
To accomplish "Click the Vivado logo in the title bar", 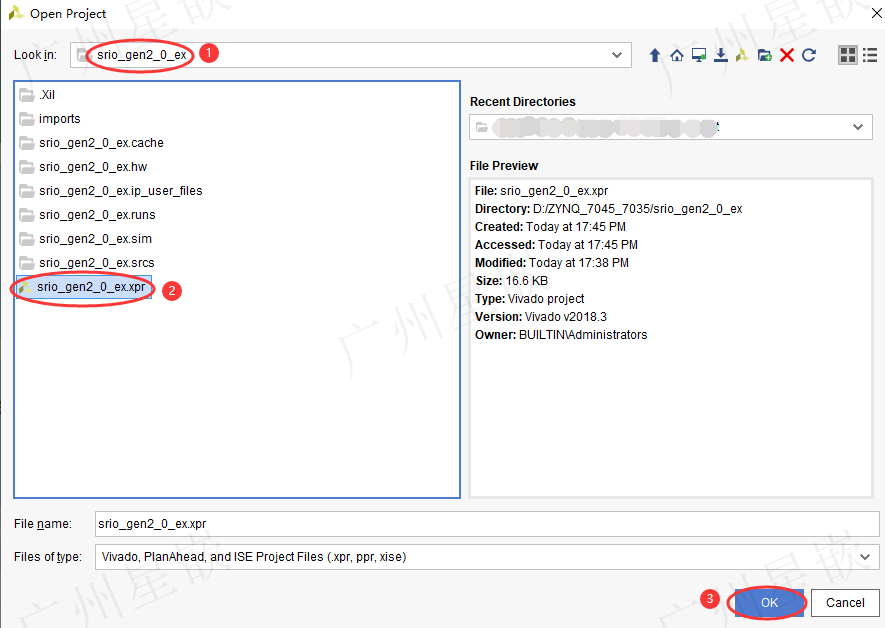I will point(16,13).
